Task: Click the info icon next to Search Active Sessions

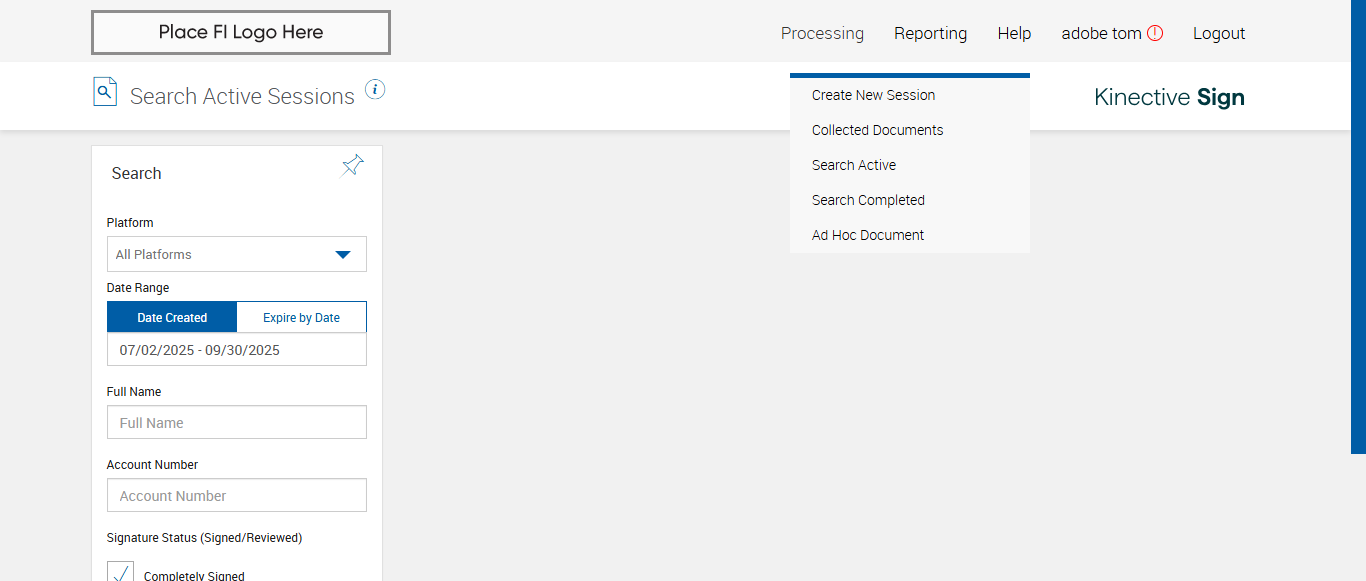Action: pos(375,89)
